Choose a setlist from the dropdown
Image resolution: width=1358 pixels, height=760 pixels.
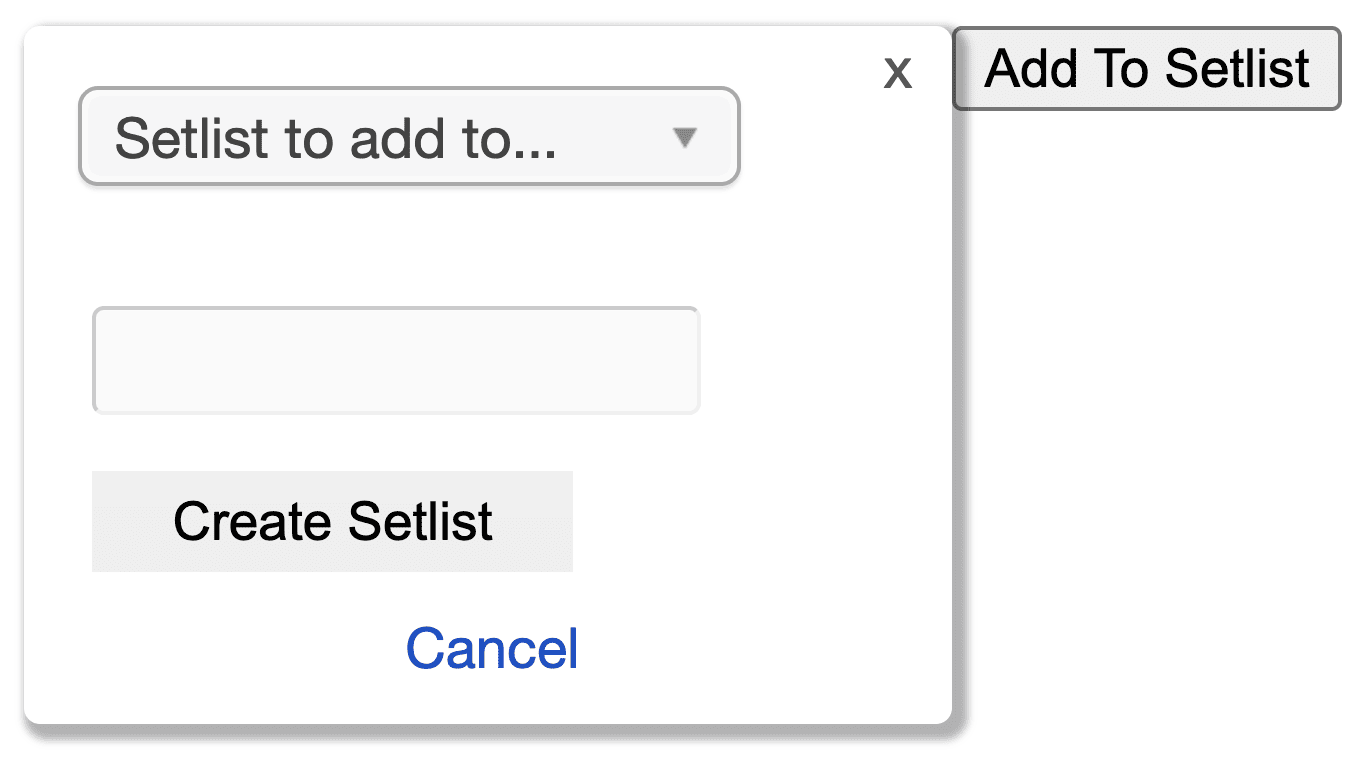click(x=409, y=137)
